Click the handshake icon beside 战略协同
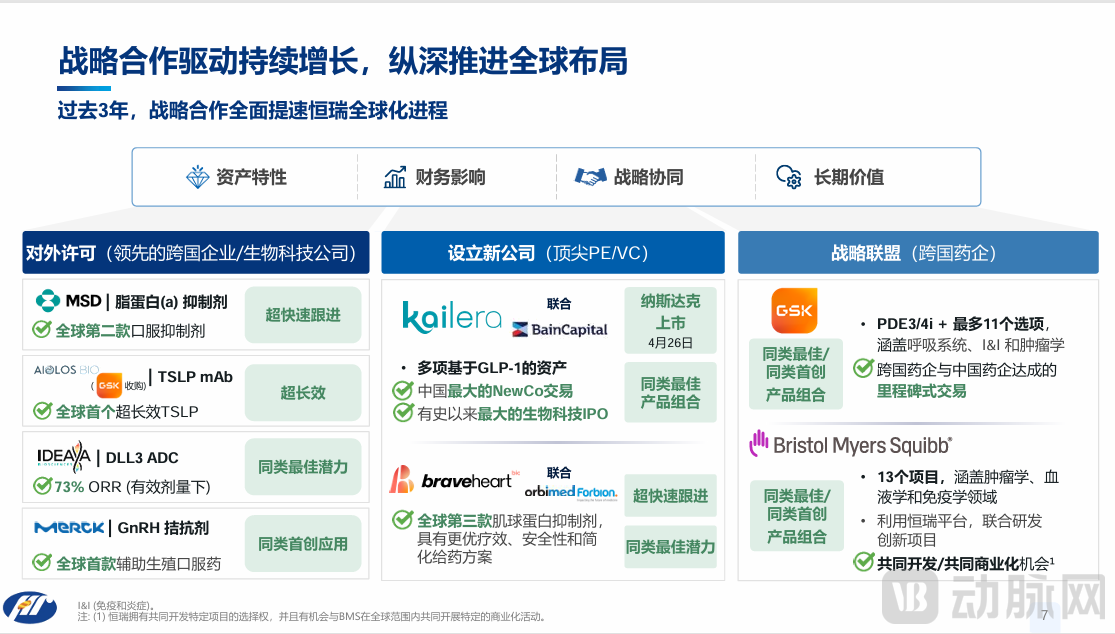 pos(590,177)
